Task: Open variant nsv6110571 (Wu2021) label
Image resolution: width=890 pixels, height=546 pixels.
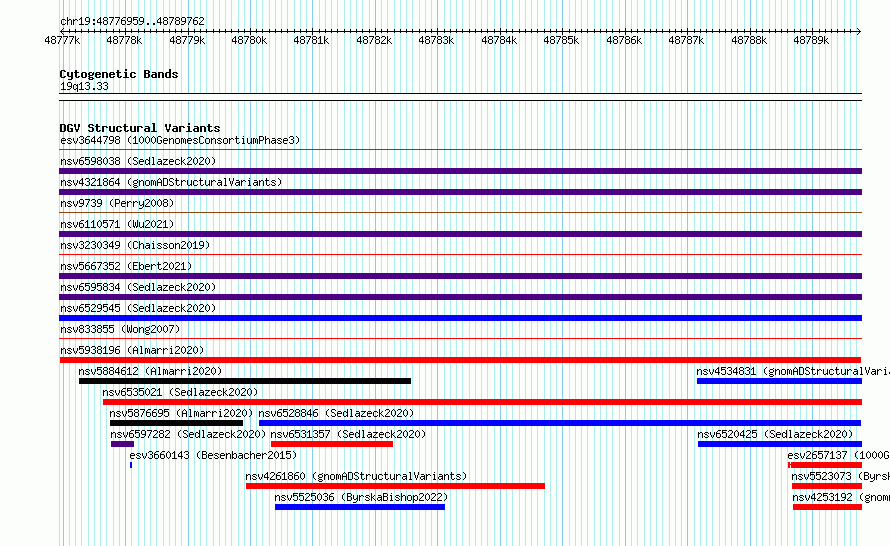Action: tap(117, 224)
